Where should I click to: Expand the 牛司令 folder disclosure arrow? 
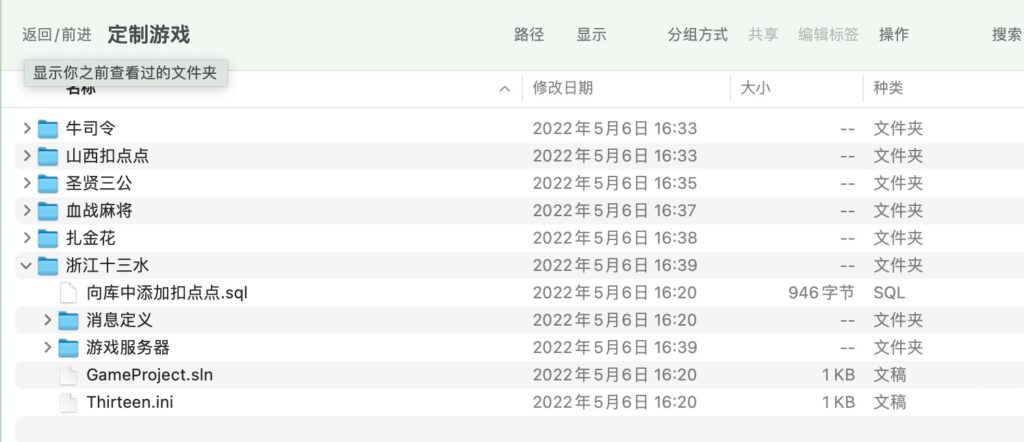pyautogui.click(x=27, y=129)
